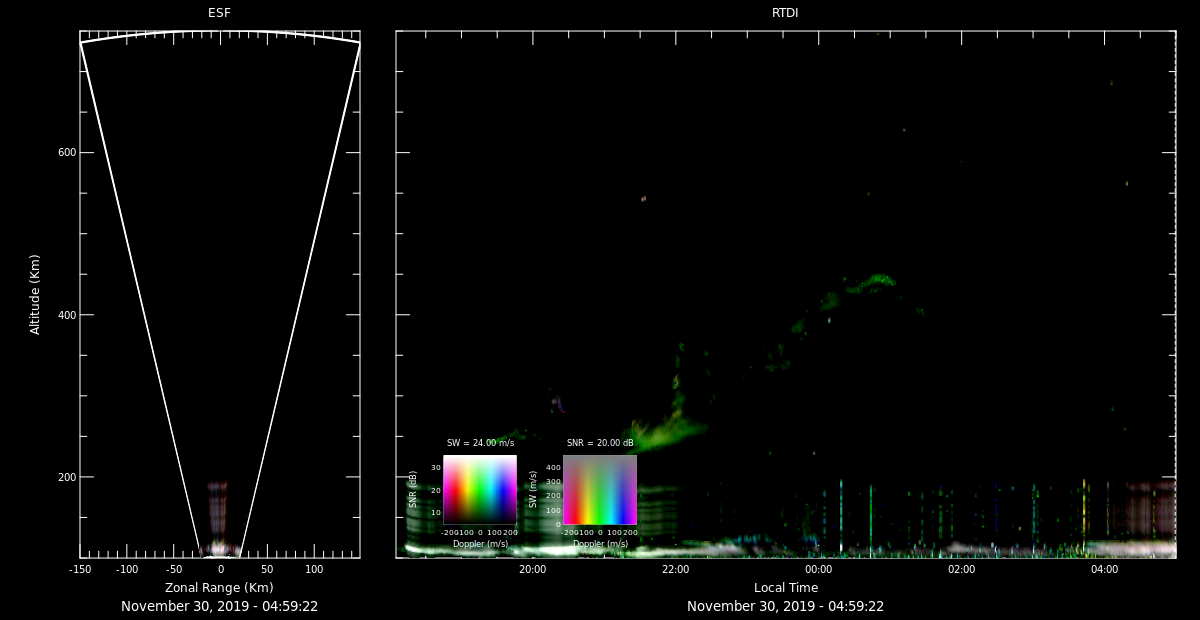The height and width of the screenshot is (620, 1200).
Task: Click the SNR (dB) legend axis label
Action: (x=413, y=490)
